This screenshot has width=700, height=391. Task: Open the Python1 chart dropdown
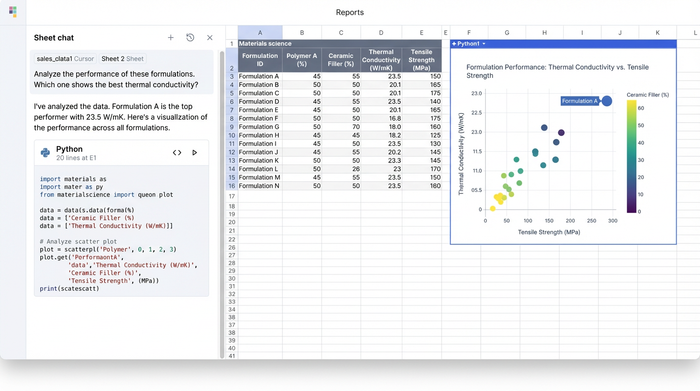(x=484, y=44)
